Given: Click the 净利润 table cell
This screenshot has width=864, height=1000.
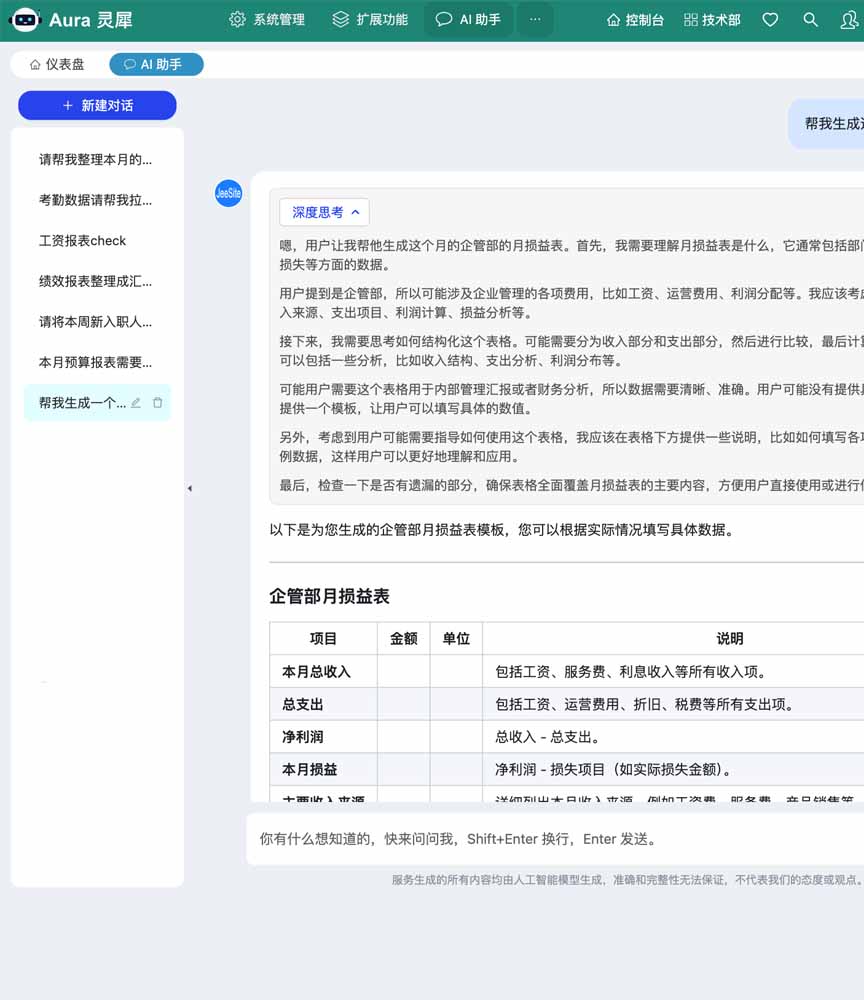Looking at the screenshot, I should coord(323,737).
